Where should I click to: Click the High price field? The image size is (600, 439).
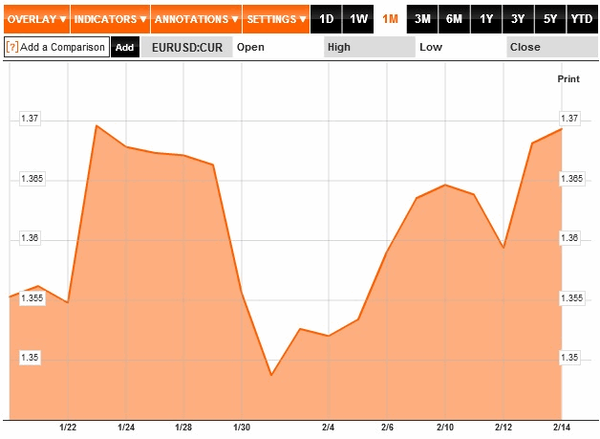pyautogui.click(x=370, y=47)
